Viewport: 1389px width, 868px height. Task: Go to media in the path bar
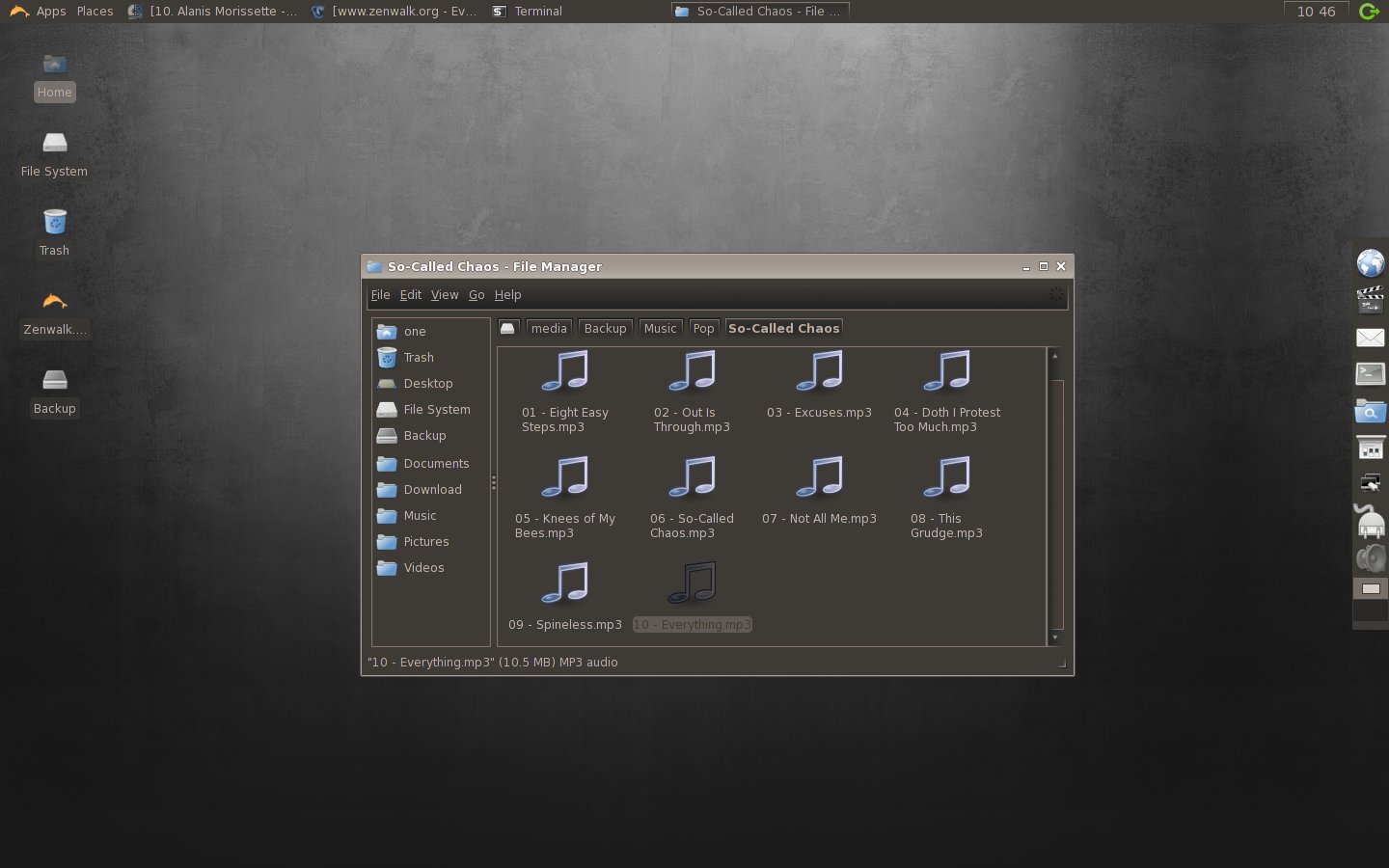pos(549,328)
